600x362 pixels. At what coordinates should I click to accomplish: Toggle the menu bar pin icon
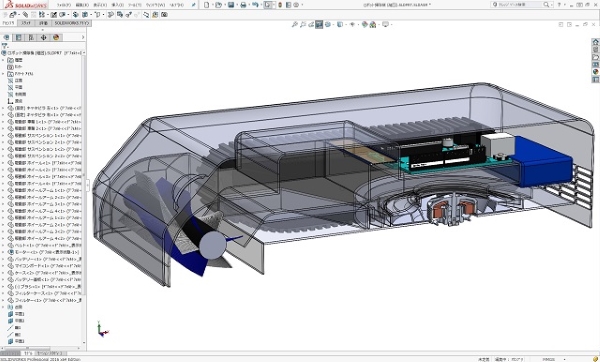(194, 5)
